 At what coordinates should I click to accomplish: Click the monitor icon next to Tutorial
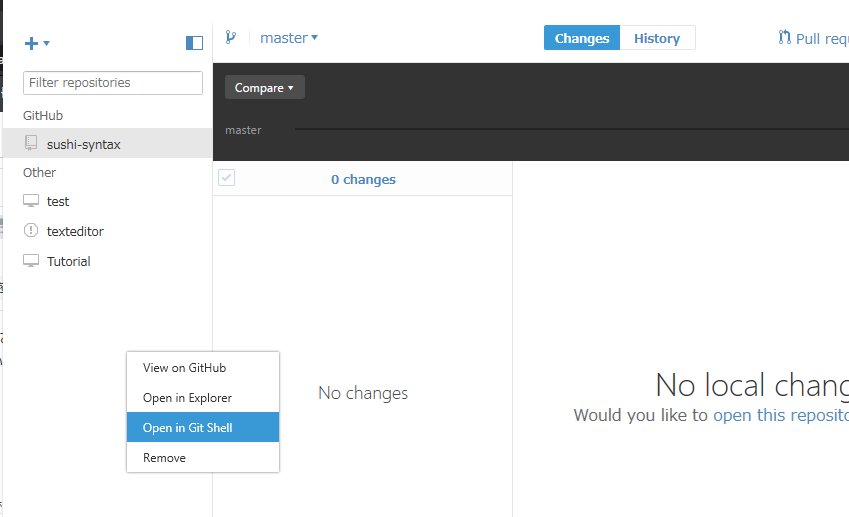click(x=31, y=261)
